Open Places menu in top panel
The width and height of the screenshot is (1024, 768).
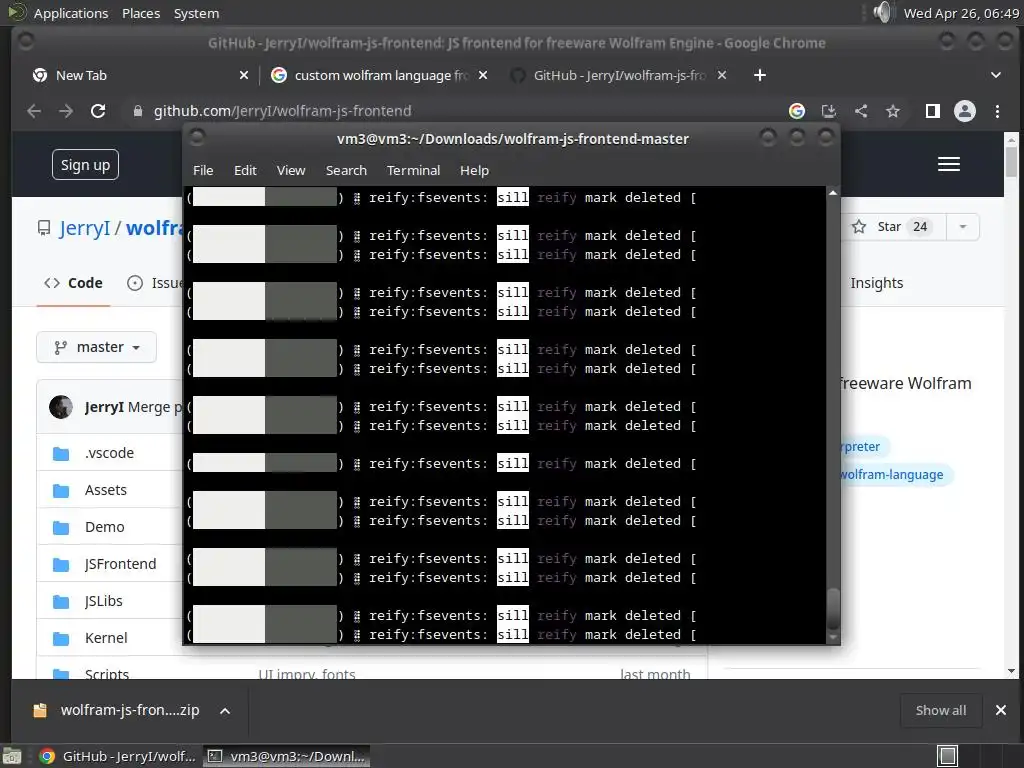(141, 13)
